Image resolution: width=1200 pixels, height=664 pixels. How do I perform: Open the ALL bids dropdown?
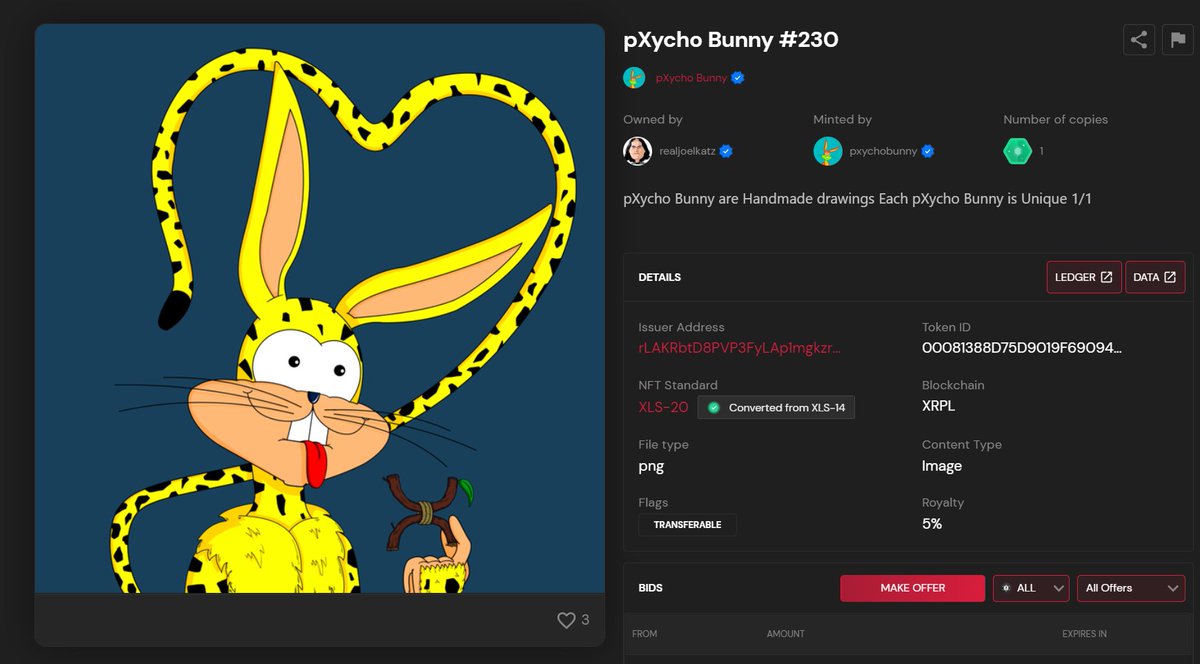tap(1030, 588)
